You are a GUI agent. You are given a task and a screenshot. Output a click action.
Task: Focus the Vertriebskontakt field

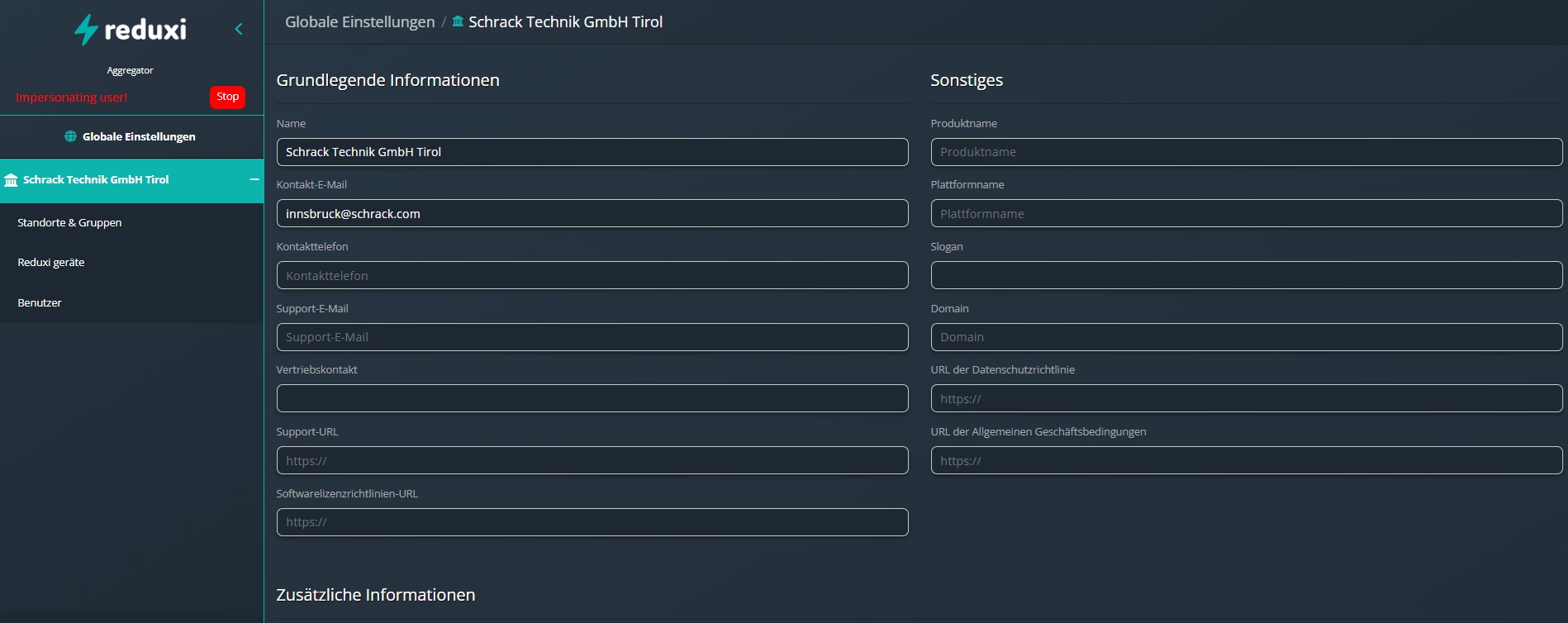592,398
